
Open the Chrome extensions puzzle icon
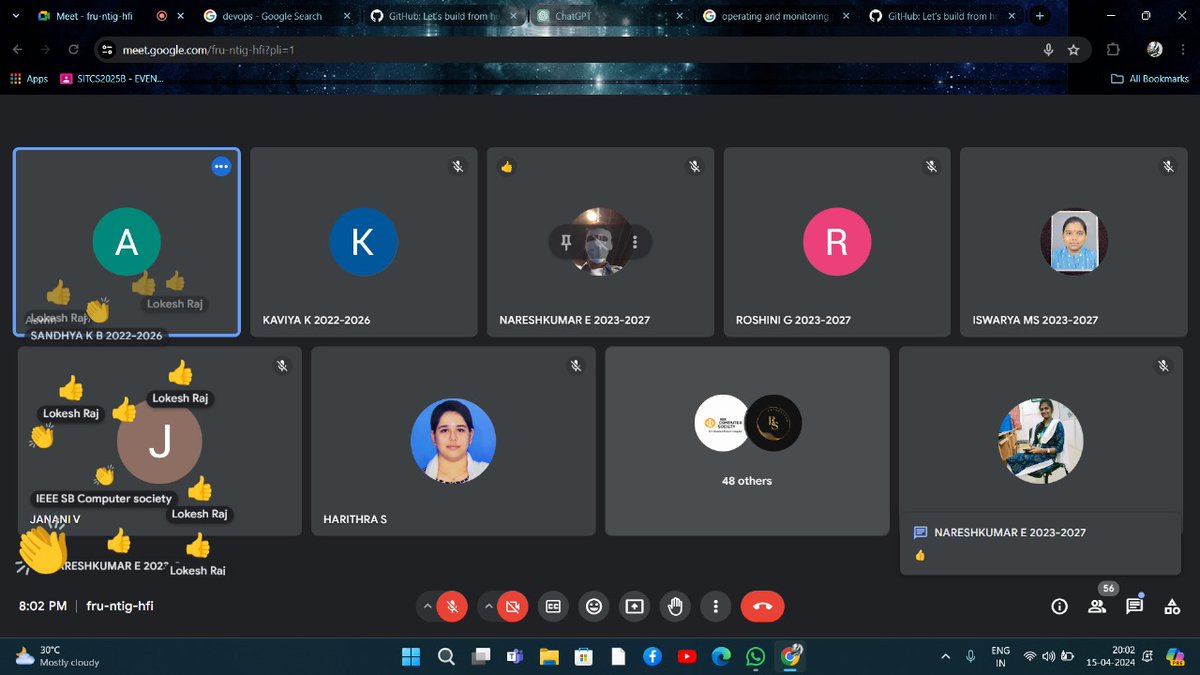[x=1113, y=49]
